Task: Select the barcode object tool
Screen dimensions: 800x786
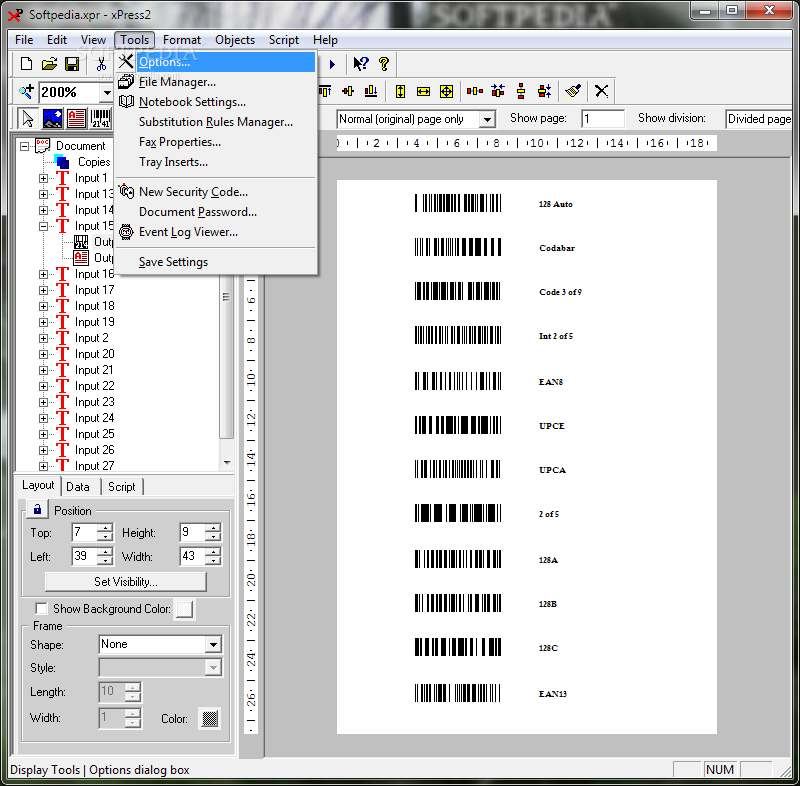Action: (101, 118)
